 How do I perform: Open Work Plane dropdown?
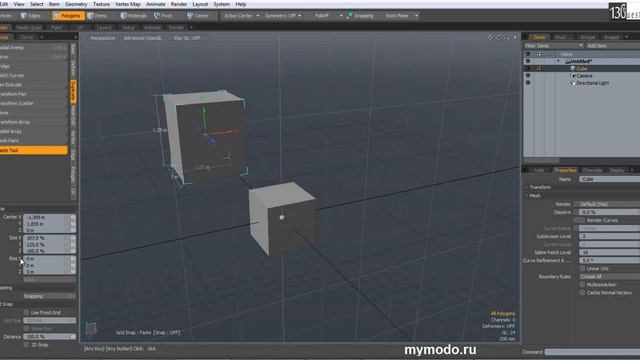click(401, 16)
